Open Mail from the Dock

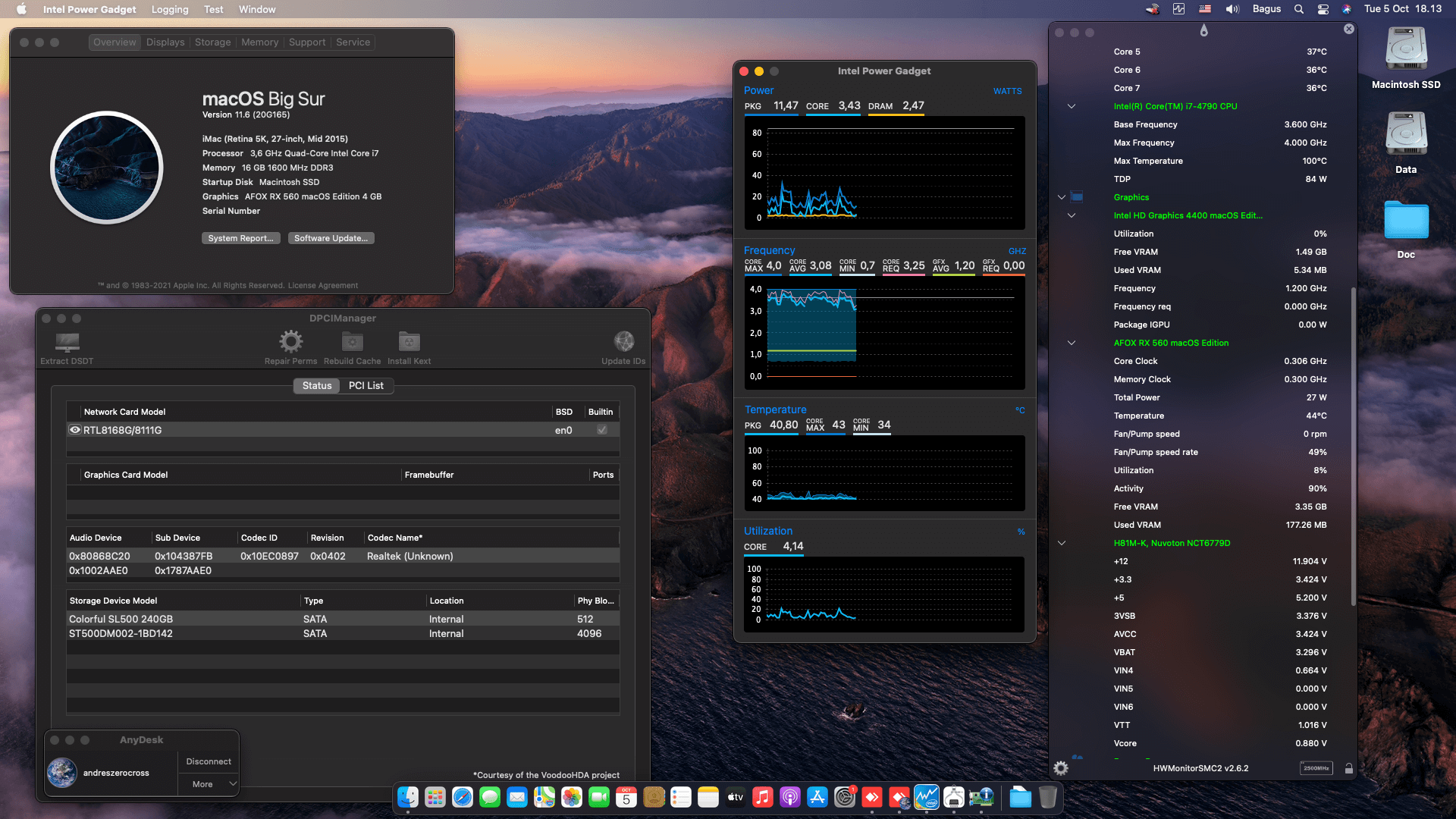[517, 797]
